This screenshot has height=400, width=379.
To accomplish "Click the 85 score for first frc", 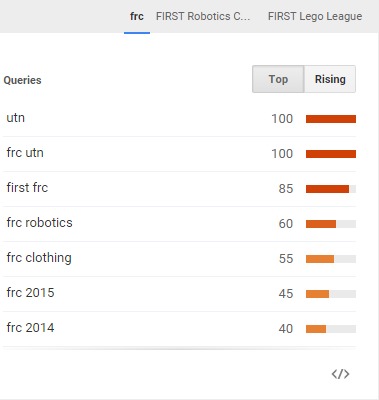I will (286, 189).
